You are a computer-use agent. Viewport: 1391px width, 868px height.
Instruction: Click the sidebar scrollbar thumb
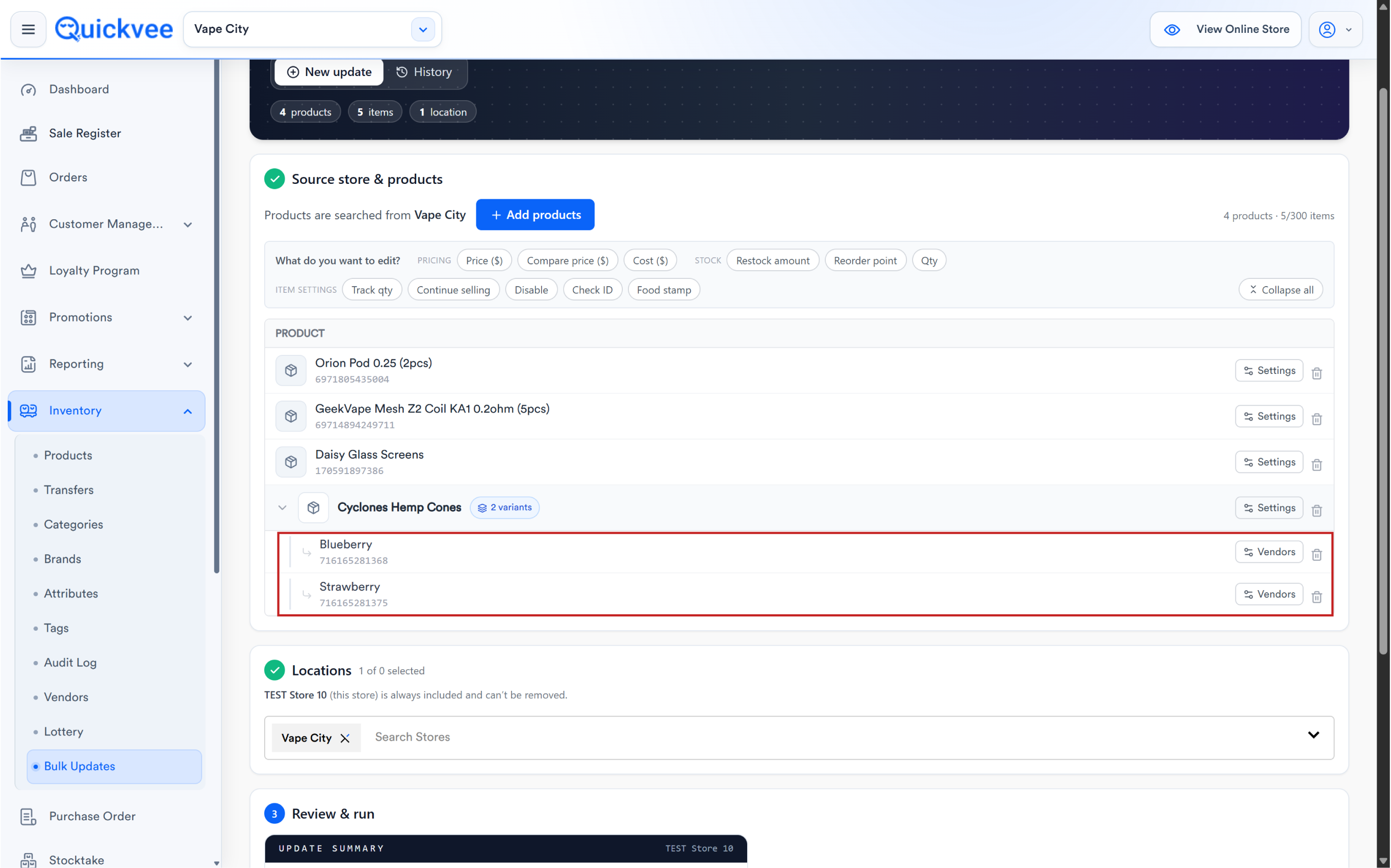[216, 316]
